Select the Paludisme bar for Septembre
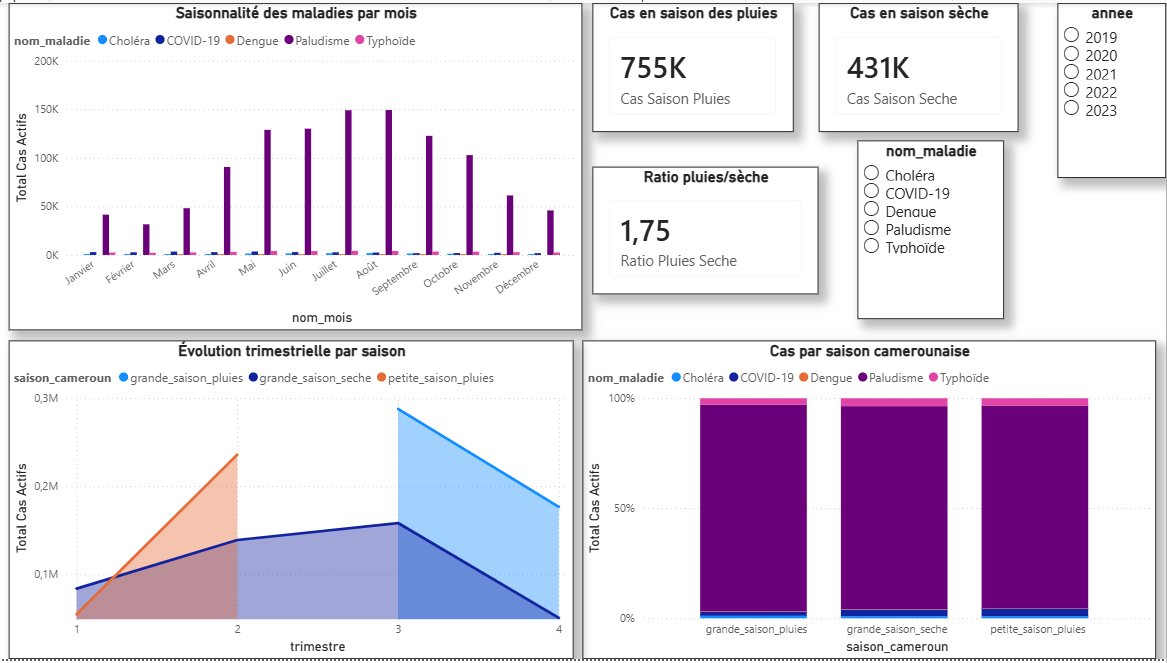Image resolution: width=1167 pixels, height=663 pixels. (429, 196)
